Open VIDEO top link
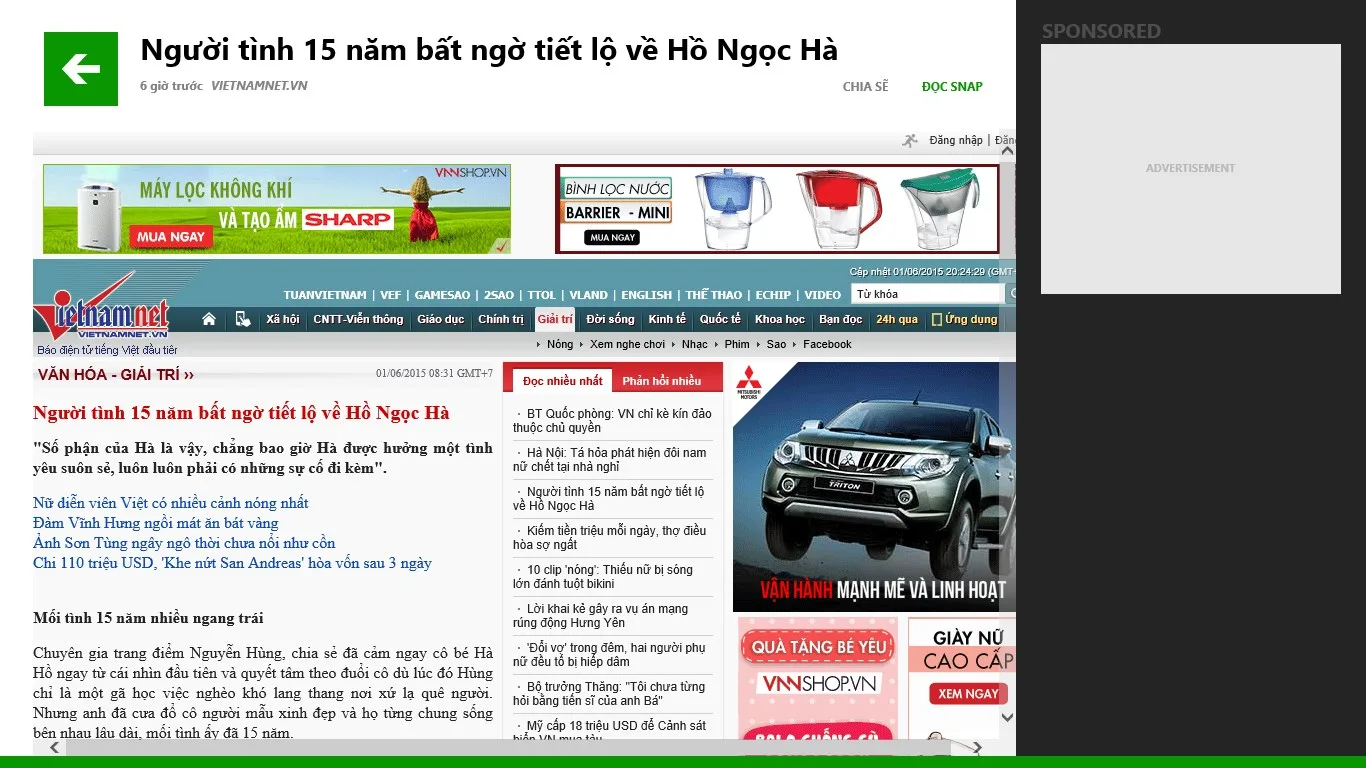The image size is (1366, 768). pyautogui.click(x=823, y=295)
